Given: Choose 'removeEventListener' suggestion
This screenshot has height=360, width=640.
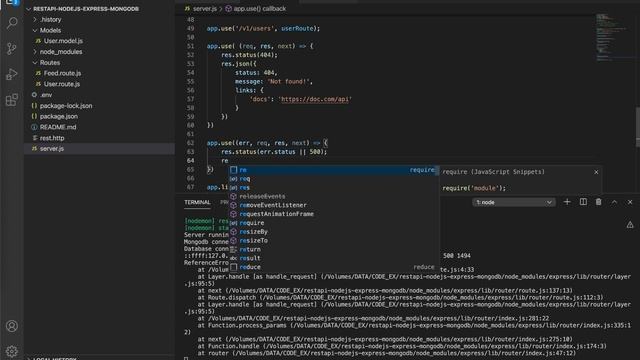Looking at the screenshot, I should pyautogui.click(x=333, y=205).
